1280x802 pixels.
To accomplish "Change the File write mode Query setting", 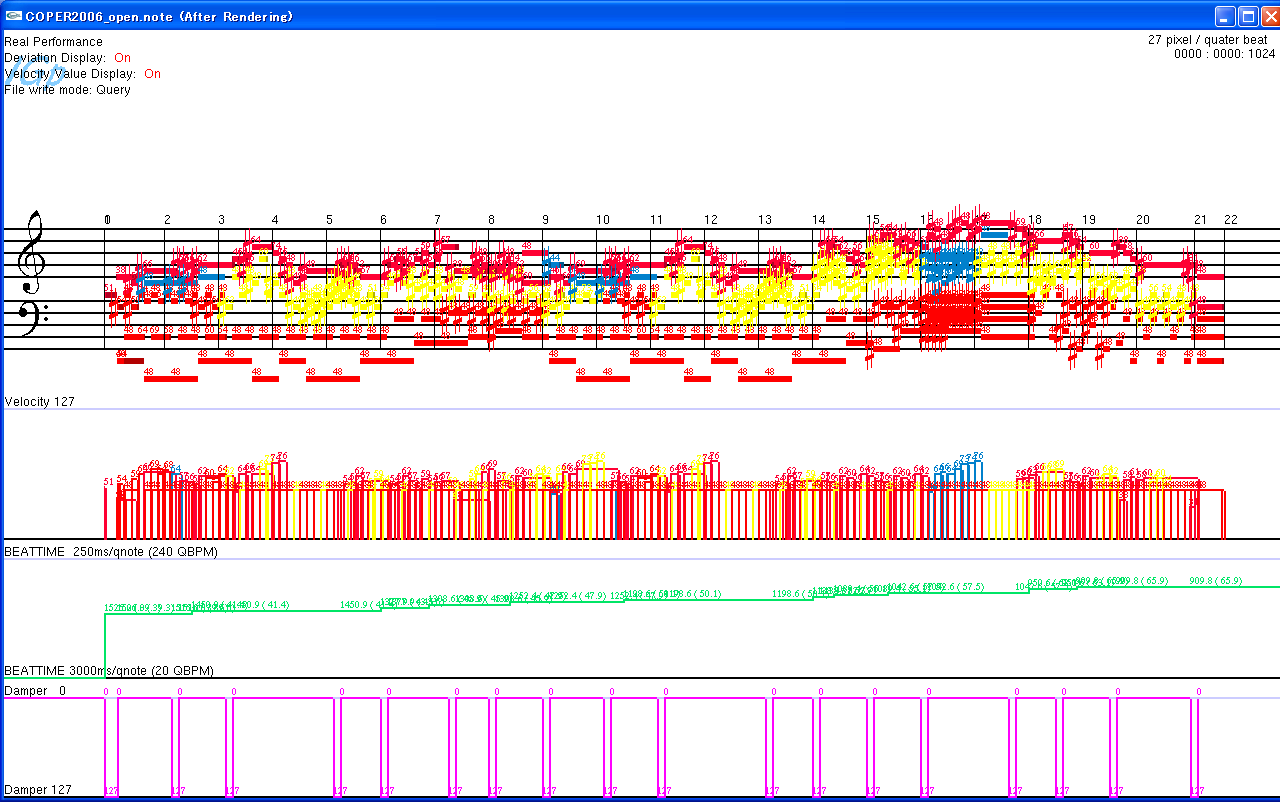I will pos(113,90).
